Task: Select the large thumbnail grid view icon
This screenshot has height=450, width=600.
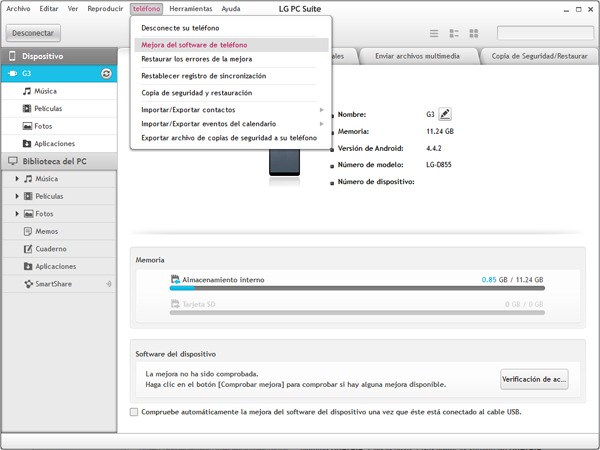Action: (x=473, y=33)
